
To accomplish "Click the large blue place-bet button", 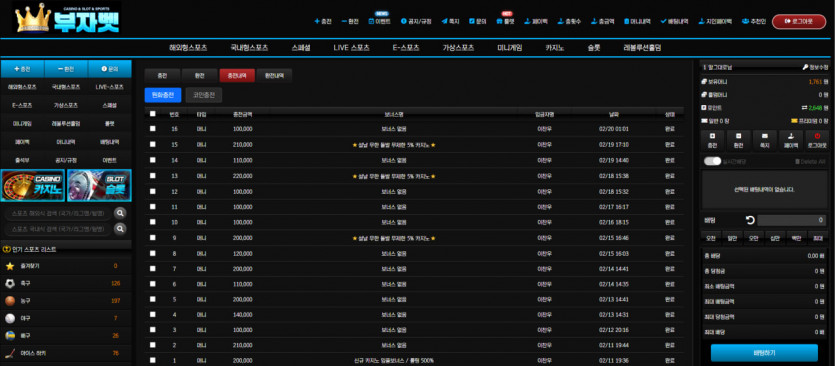I will point(764,353).
